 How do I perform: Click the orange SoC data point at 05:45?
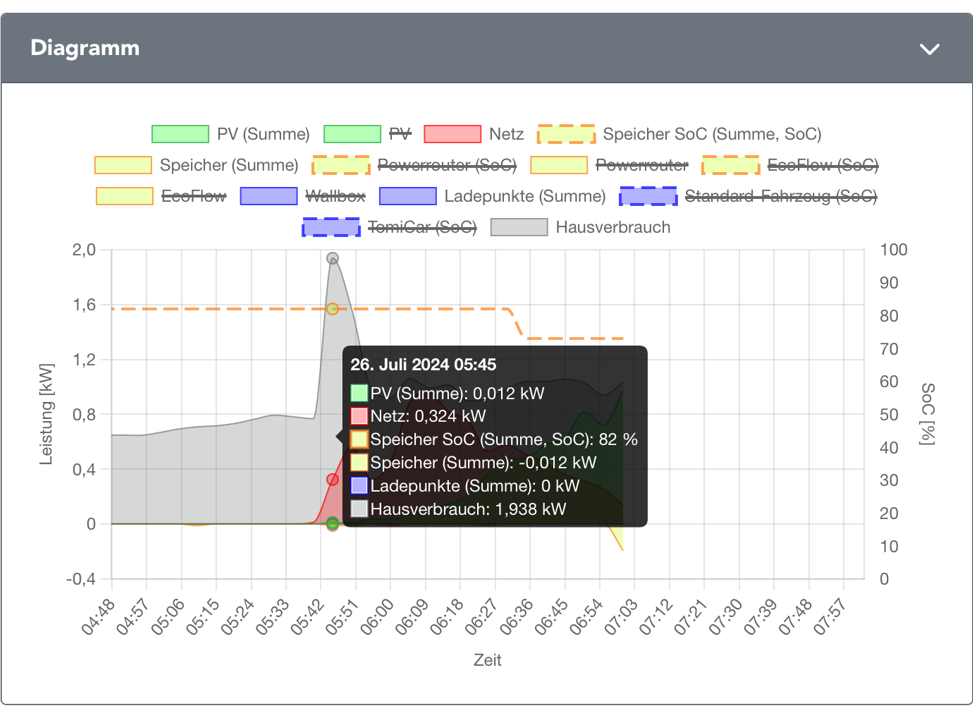click(333, 309)
